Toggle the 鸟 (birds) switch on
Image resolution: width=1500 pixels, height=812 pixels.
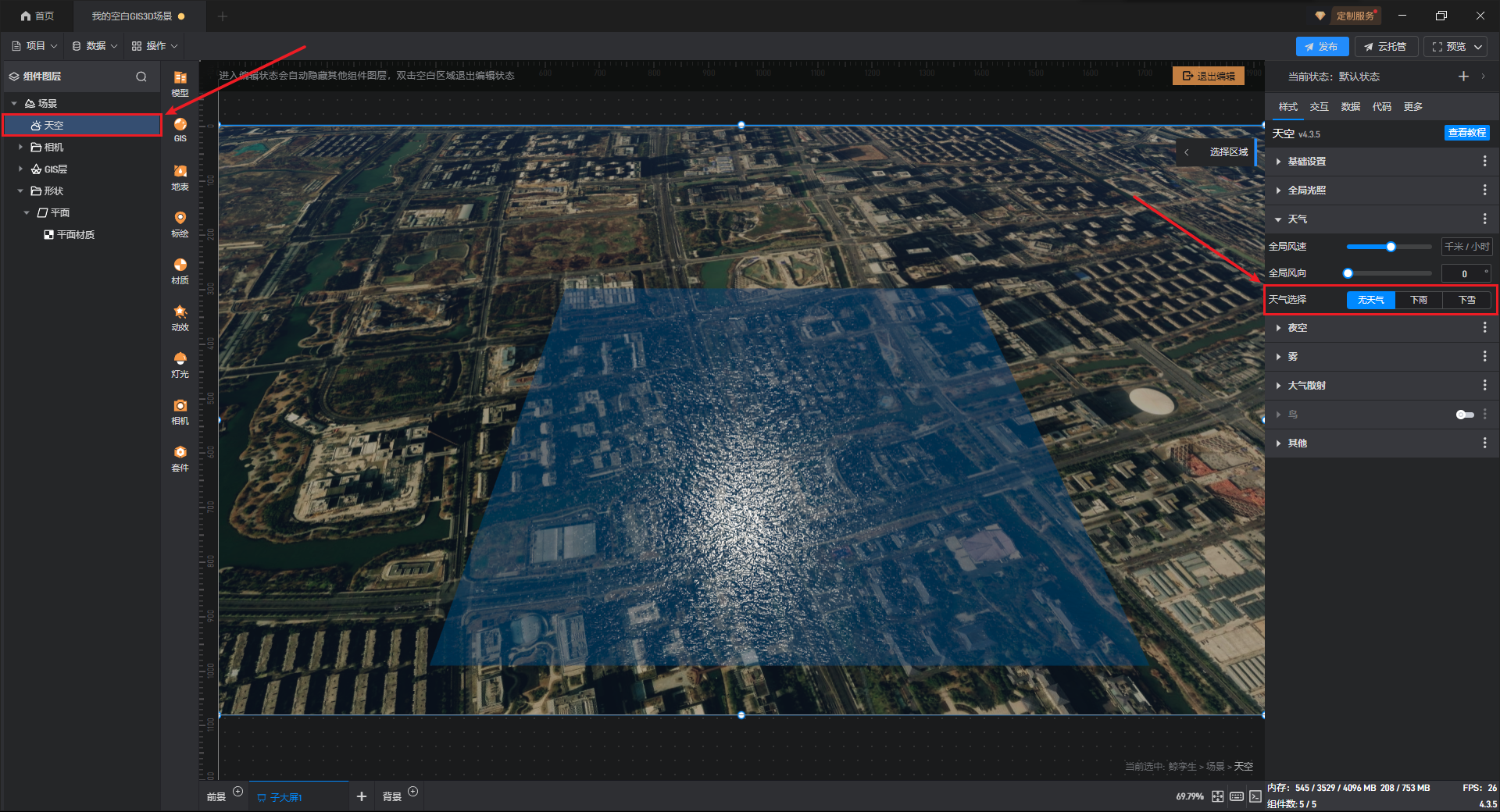(1464, 415)
